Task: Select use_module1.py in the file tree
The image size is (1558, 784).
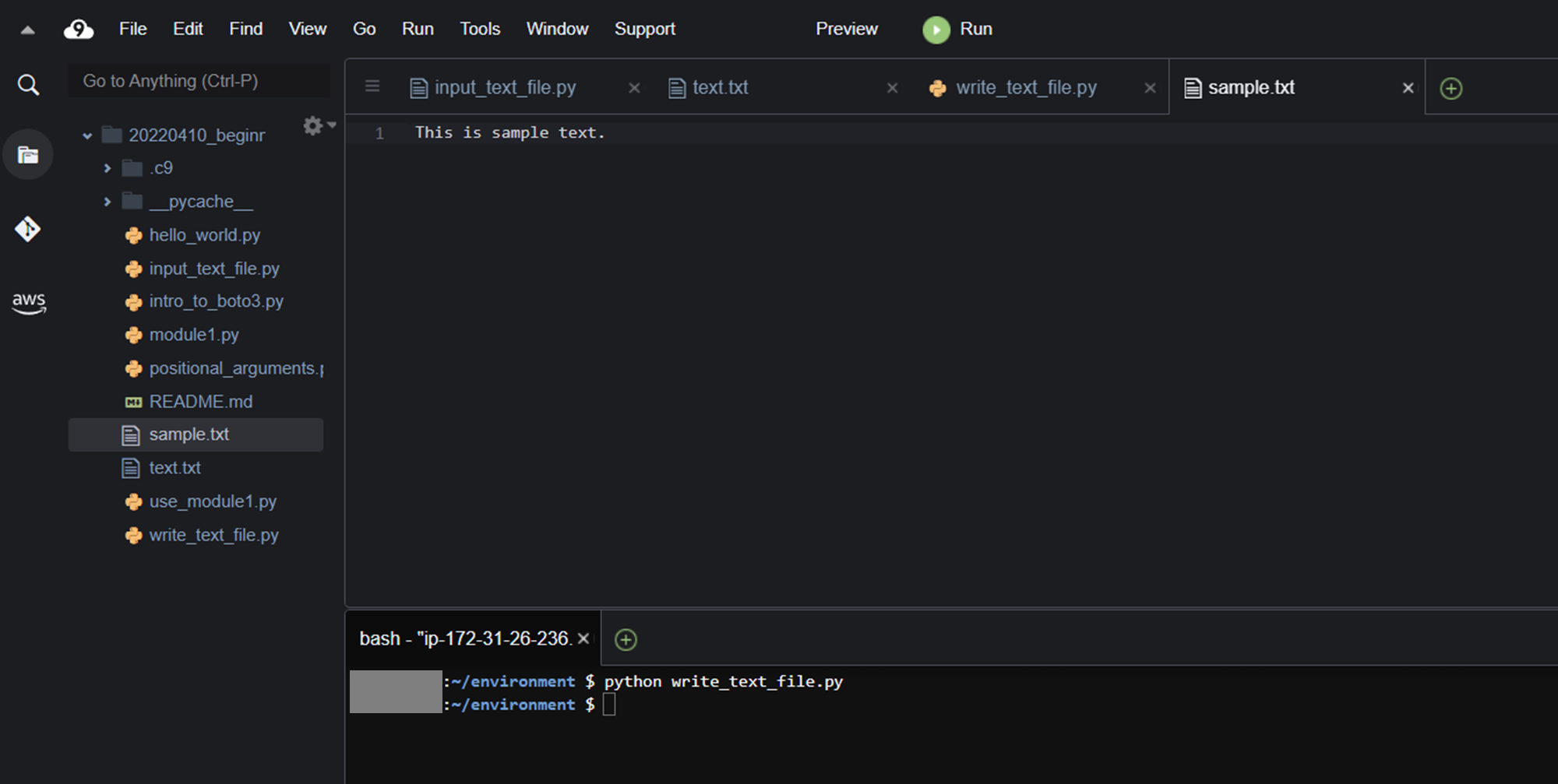Action: (213, 501)
